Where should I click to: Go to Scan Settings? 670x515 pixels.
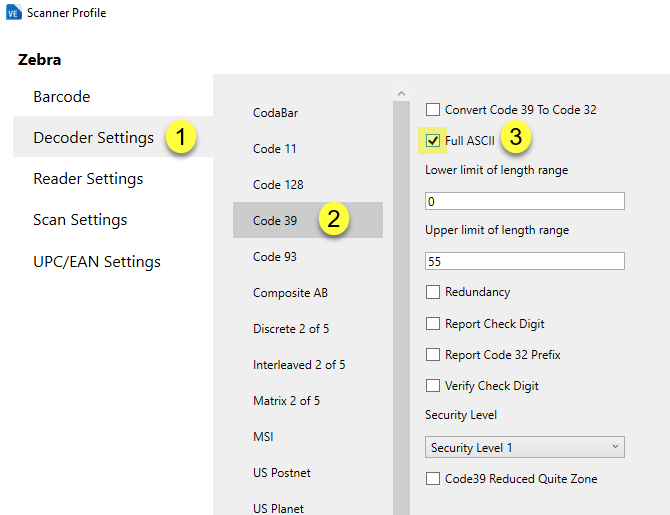80,220
